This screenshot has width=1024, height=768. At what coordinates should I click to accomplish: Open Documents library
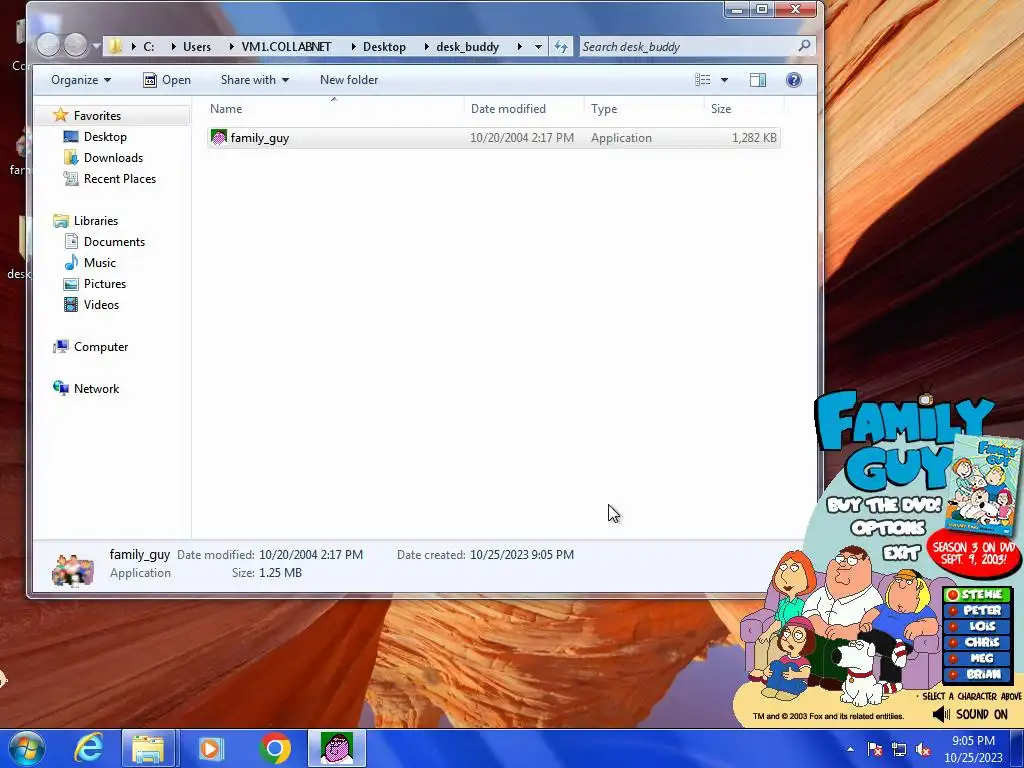[x=114, y=242]
